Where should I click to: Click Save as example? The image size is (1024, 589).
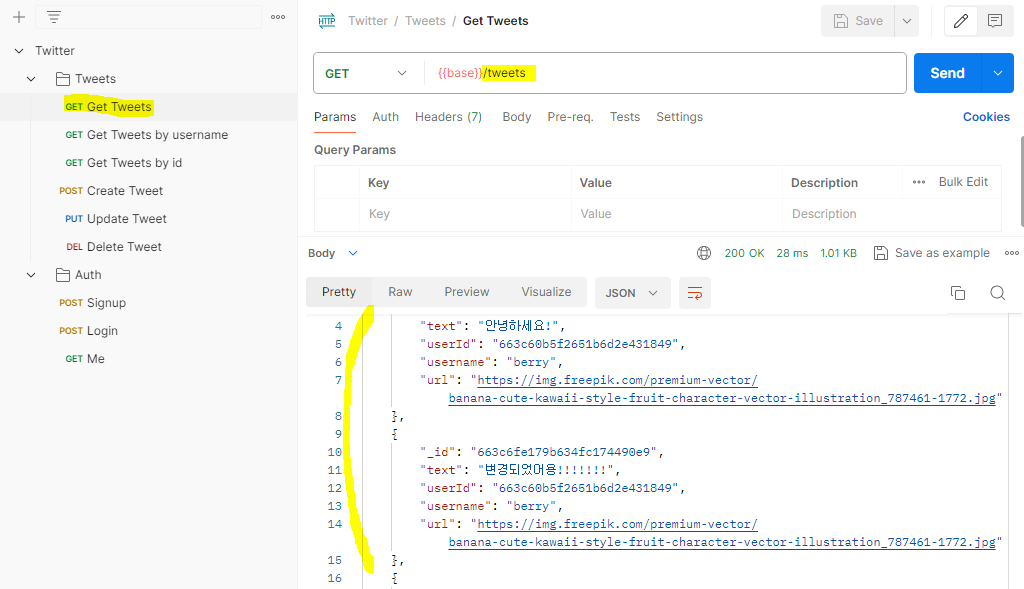pos(932,253)
